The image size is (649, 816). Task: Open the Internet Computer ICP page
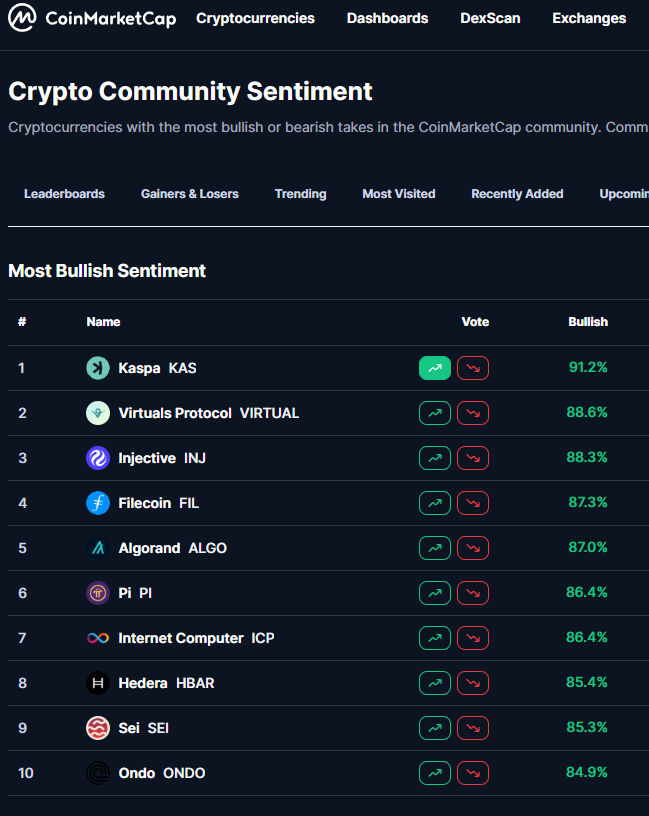196,638
